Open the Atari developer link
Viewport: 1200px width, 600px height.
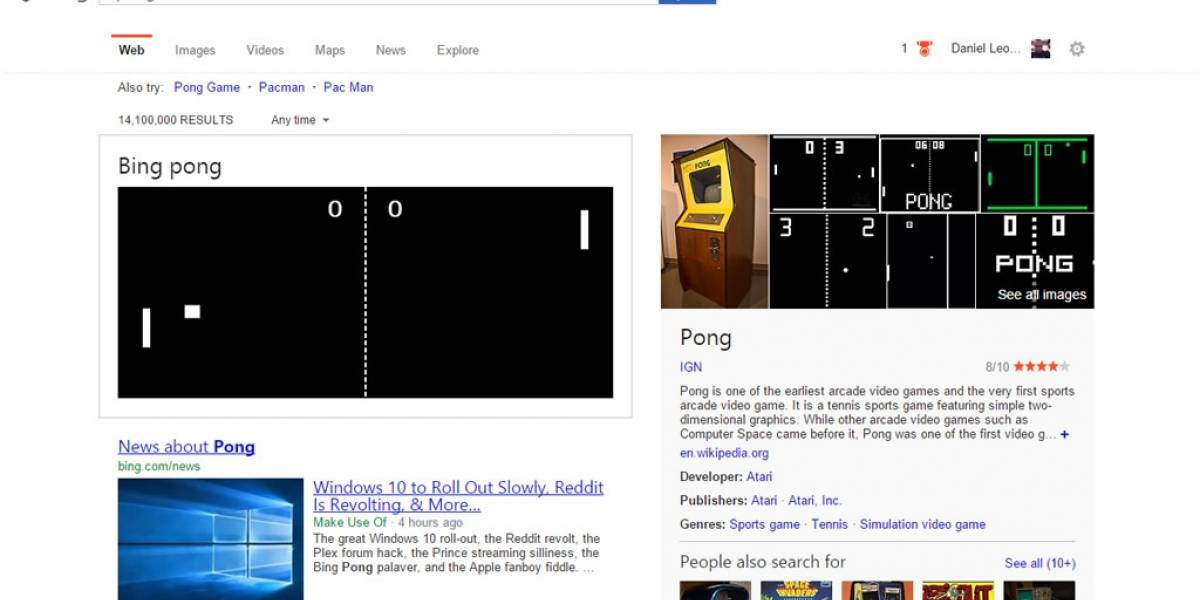click(759, 477)
